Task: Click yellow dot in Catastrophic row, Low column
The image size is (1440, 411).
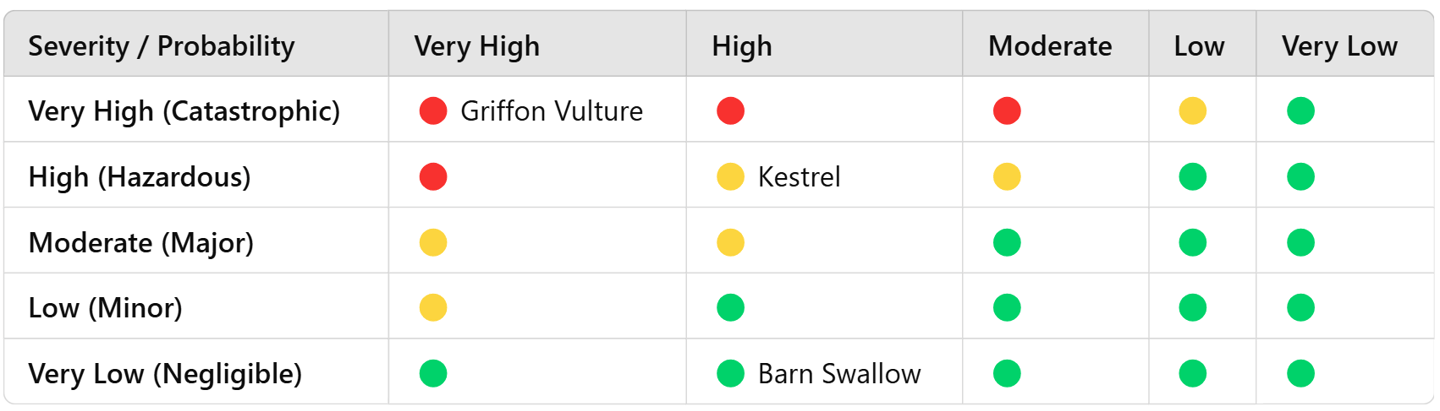Action: click(1192, 111)
